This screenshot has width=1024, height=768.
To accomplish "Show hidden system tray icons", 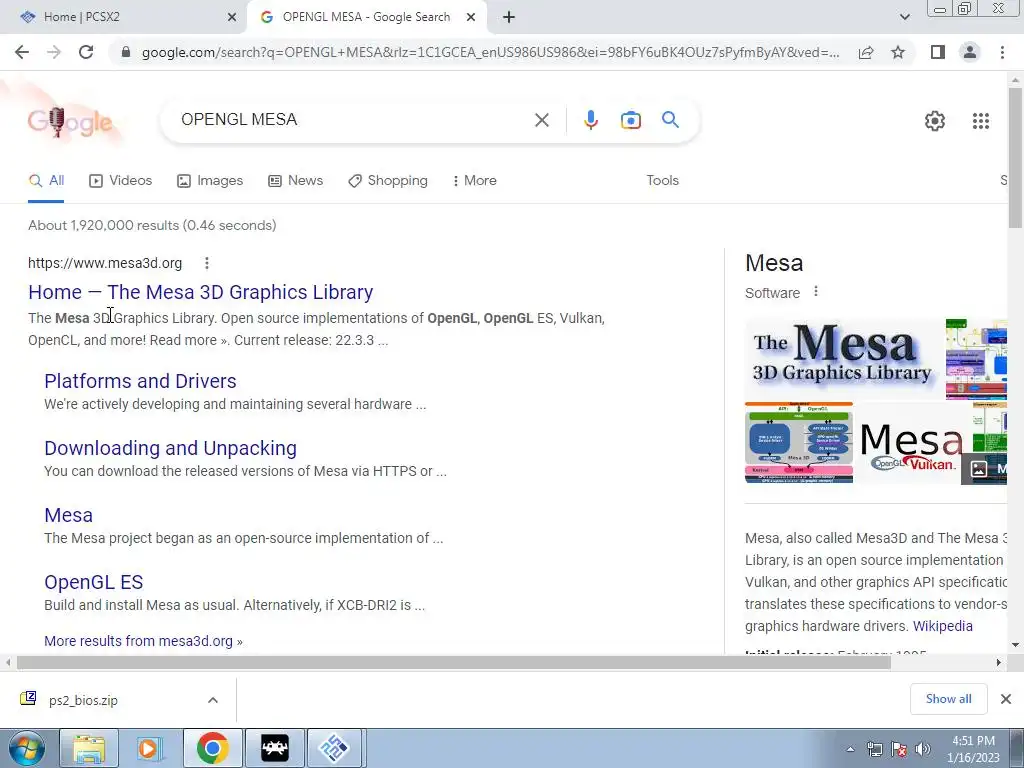I will click(850, 750).
